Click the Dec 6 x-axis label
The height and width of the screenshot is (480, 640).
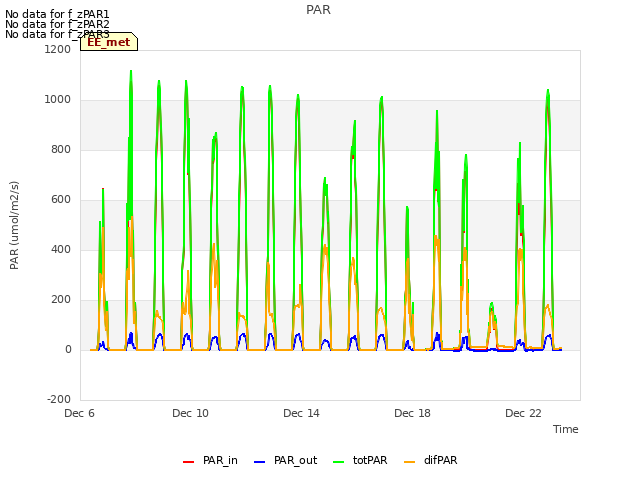tap(80, 413)
